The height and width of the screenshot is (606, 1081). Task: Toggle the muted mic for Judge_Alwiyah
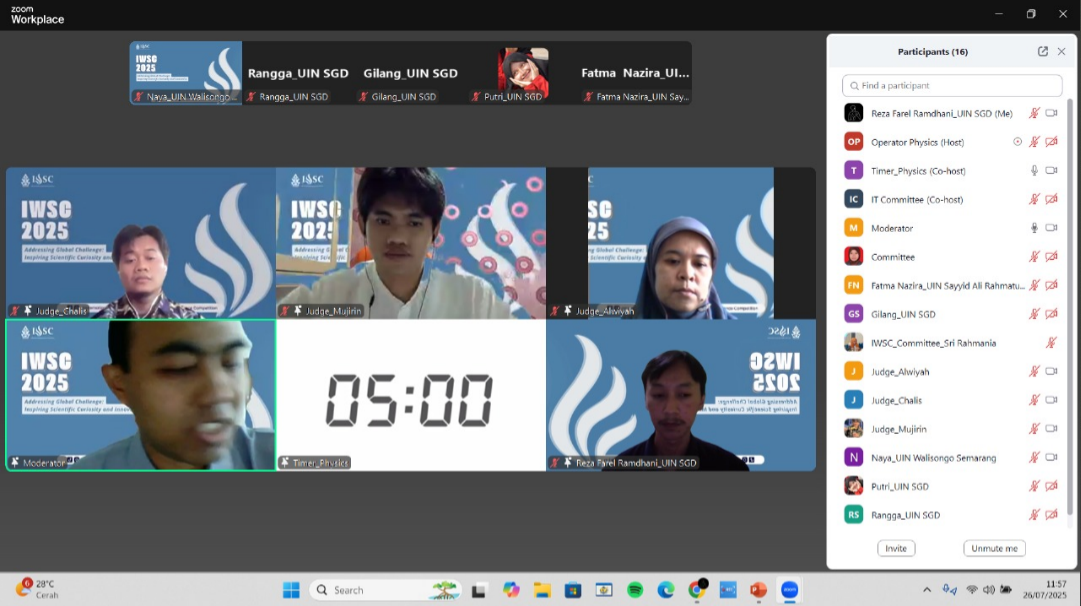click(1035, 371)
